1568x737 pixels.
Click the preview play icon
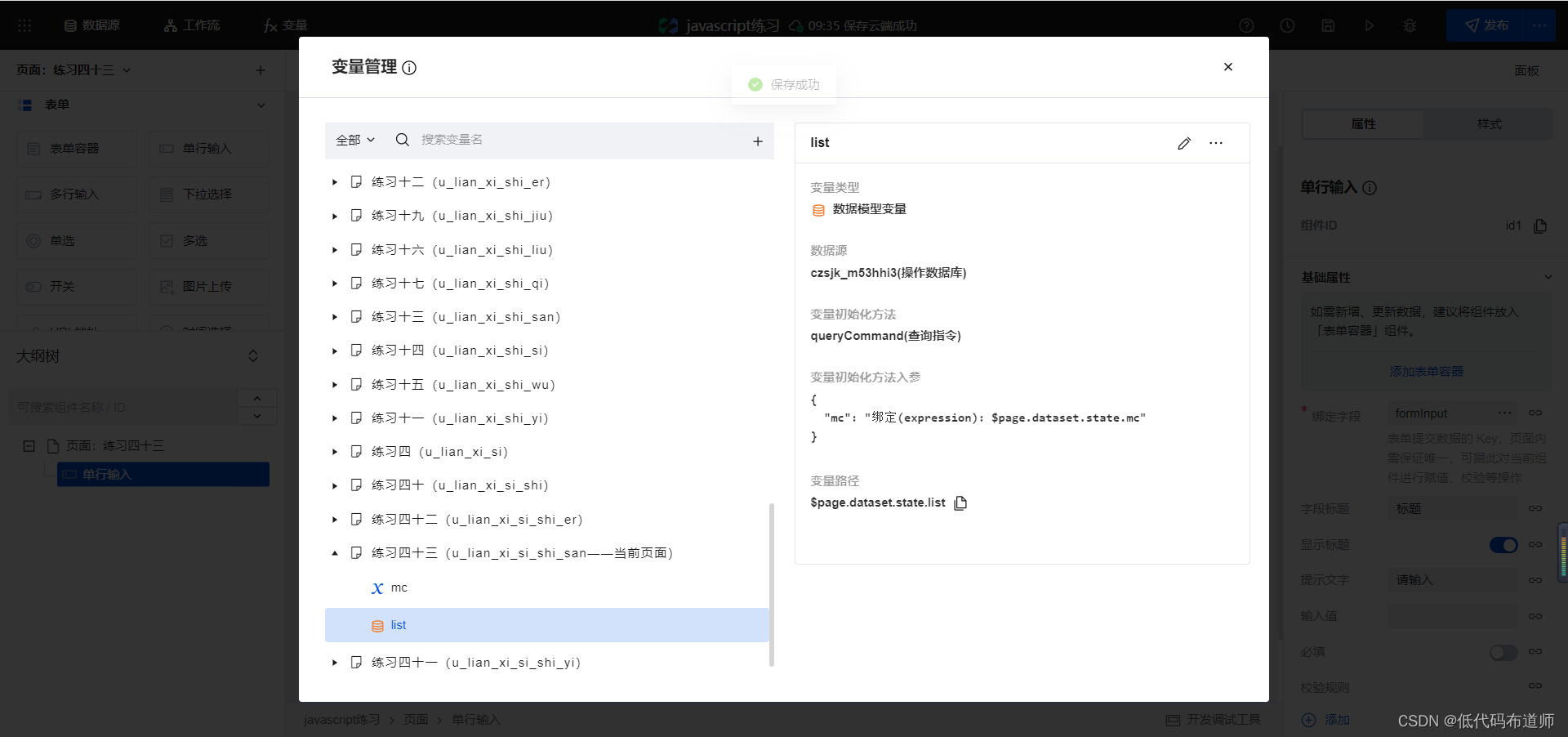[1369, 25]
